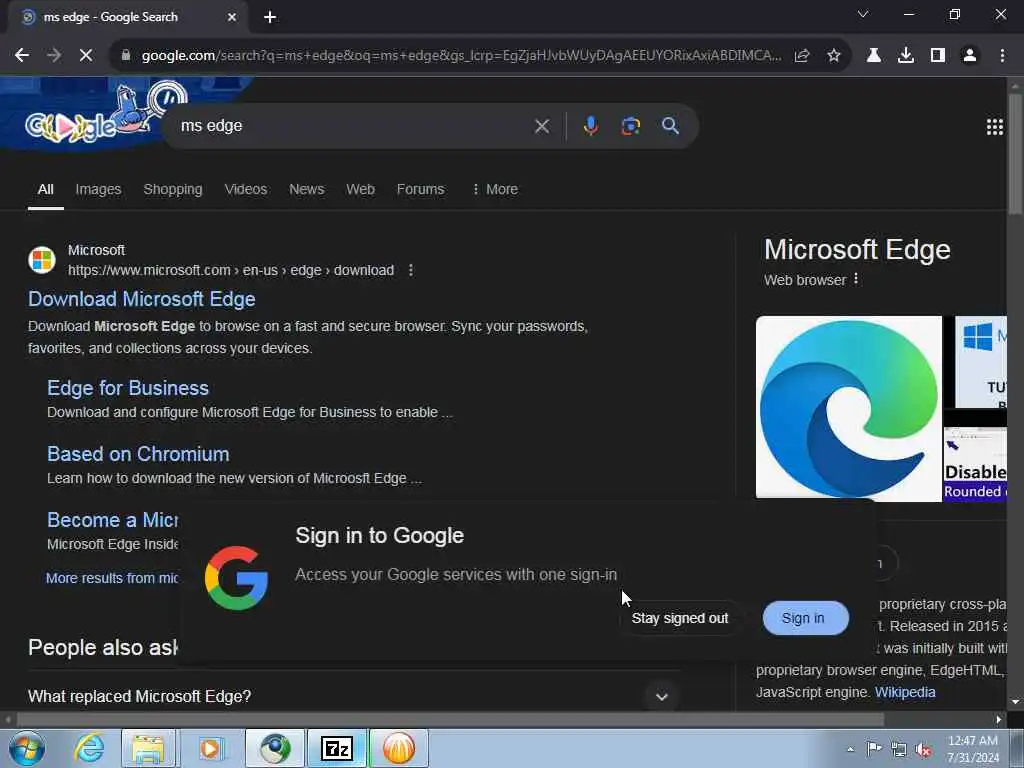Open the 7-Zip taskbar icon
Screen dimensions: 1024x768
tap(337, 748)
